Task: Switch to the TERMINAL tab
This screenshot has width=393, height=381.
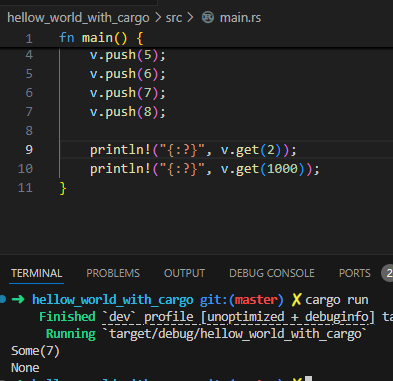Action: 36,273
